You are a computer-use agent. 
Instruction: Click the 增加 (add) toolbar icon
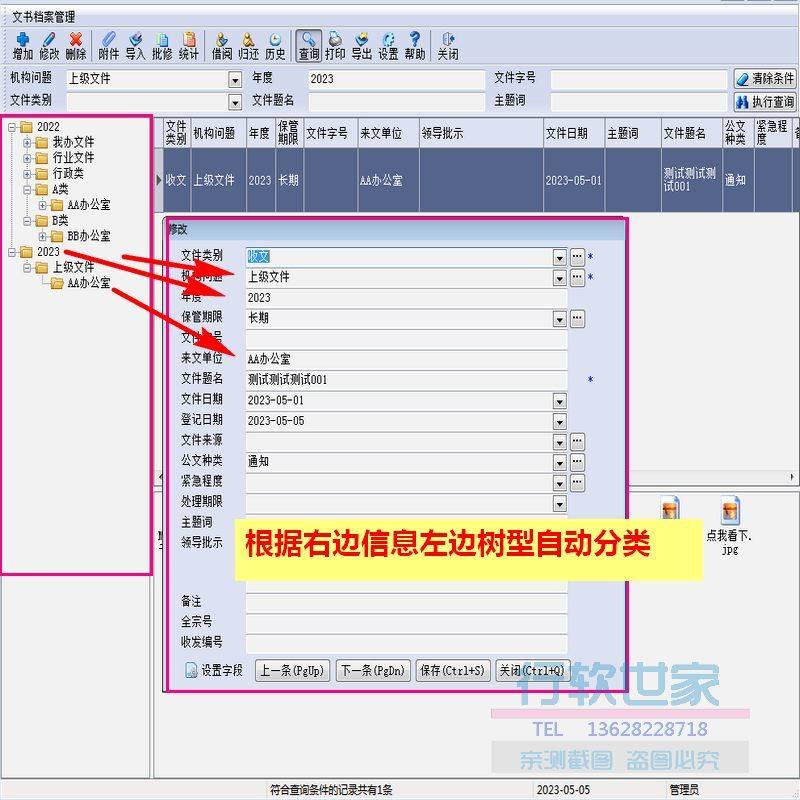click(x=22, y=46)
